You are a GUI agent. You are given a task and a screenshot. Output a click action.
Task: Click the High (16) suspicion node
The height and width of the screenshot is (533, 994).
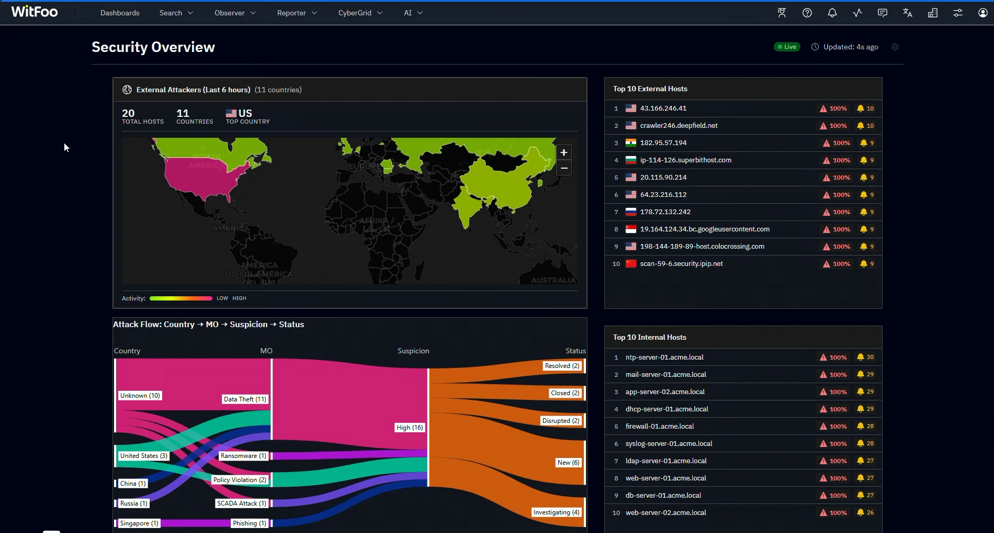410,428
